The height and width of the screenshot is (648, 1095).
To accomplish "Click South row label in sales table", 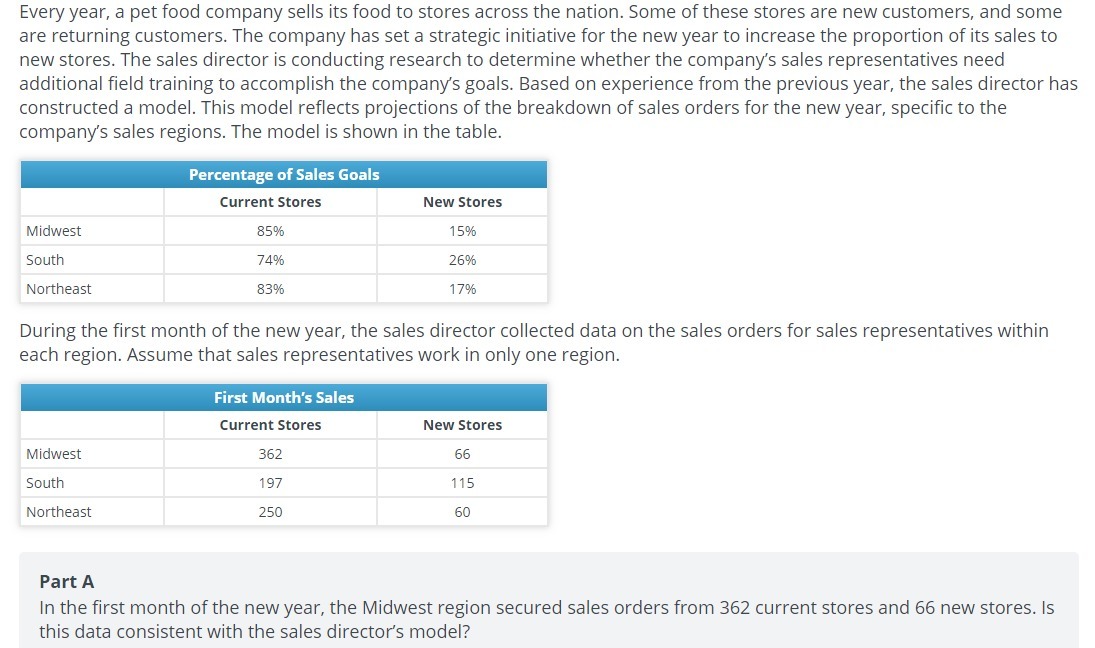I will pyautogui.click(x=45, y=483).
